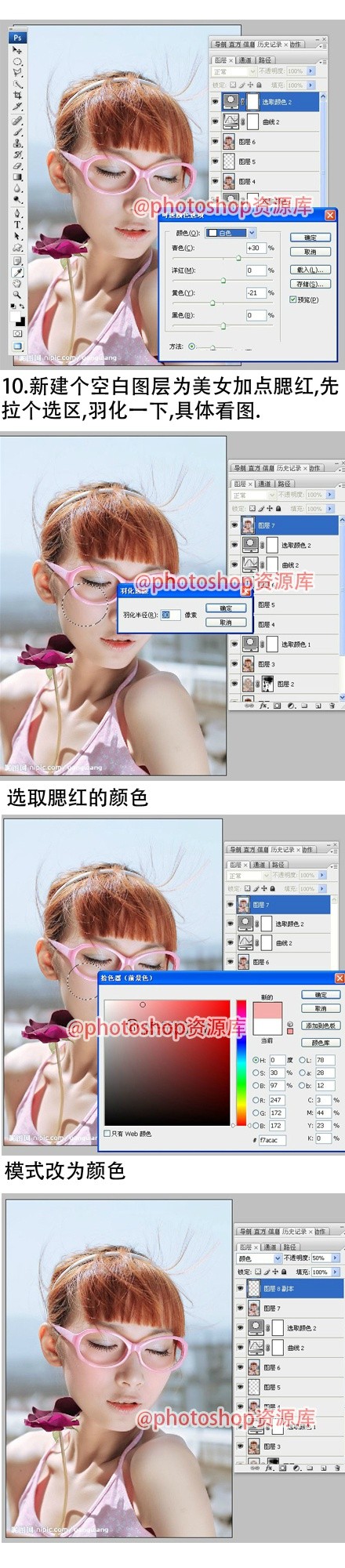
Task: Click the 羽化半径 input field
Action: click(170, 615)
